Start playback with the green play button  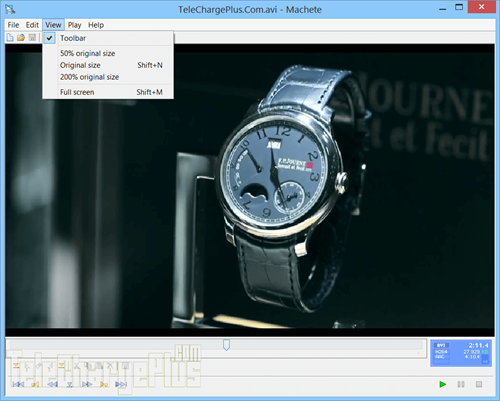pos(443,384)
